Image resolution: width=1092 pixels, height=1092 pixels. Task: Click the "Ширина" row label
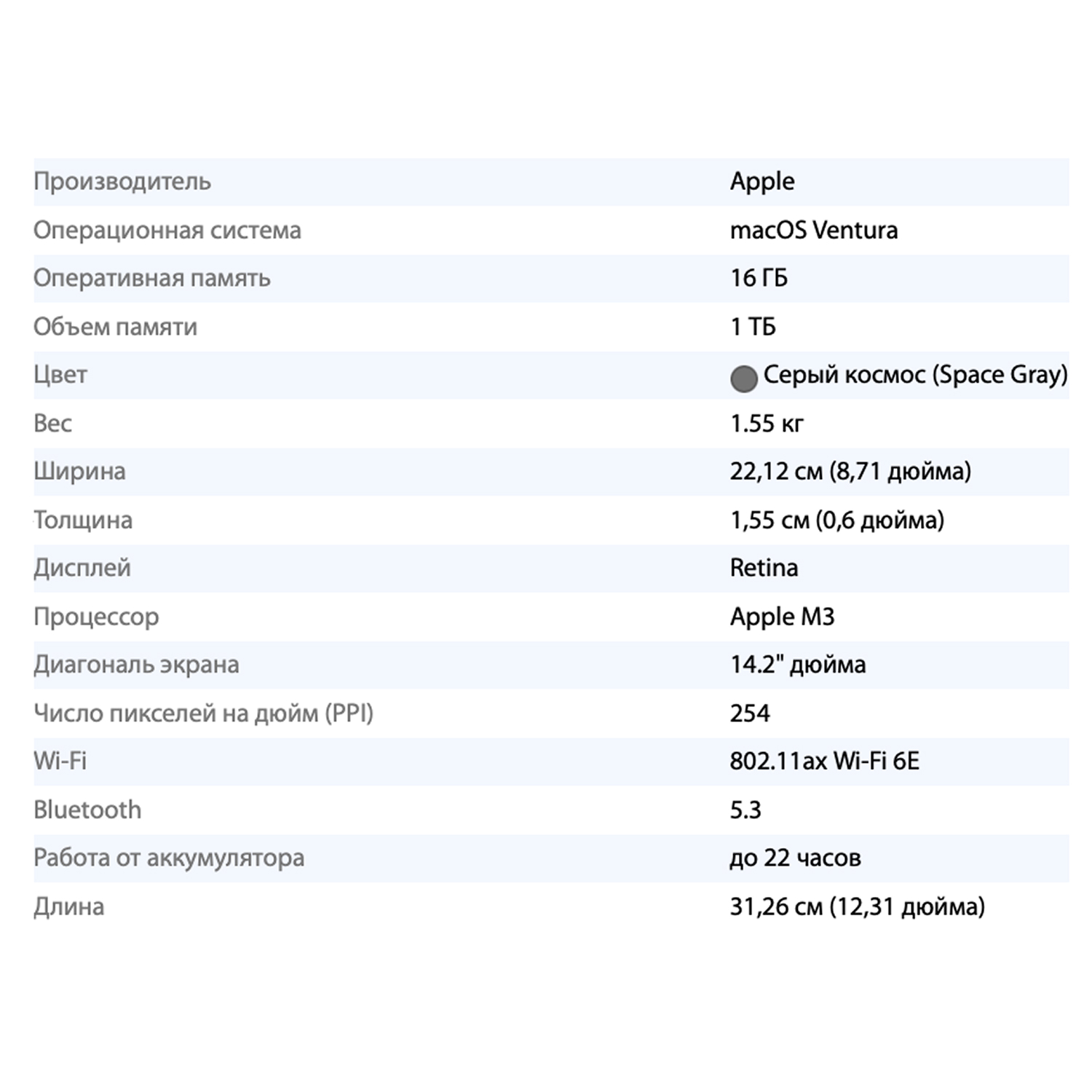(79, 471)
